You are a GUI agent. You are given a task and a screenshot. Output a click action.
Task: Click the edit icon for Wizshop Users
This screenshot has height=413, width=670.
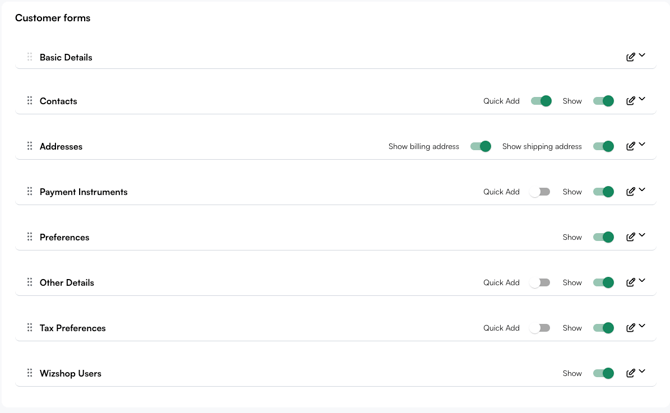[630, 373]
